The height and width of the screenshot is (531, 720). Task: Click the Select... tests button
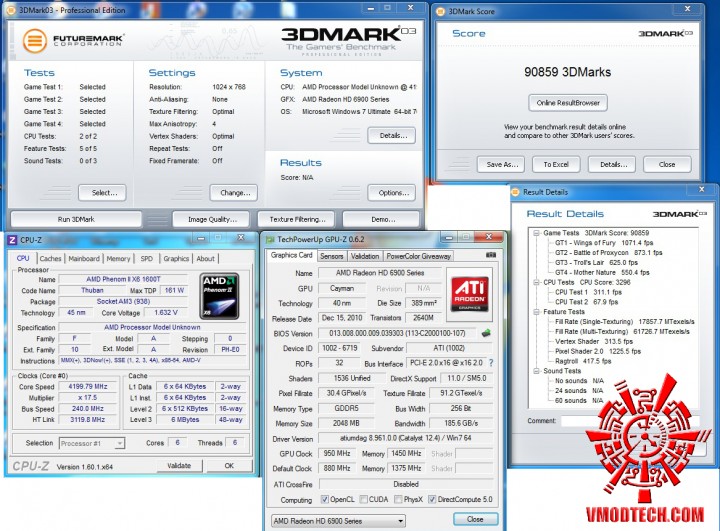[102, 193]
